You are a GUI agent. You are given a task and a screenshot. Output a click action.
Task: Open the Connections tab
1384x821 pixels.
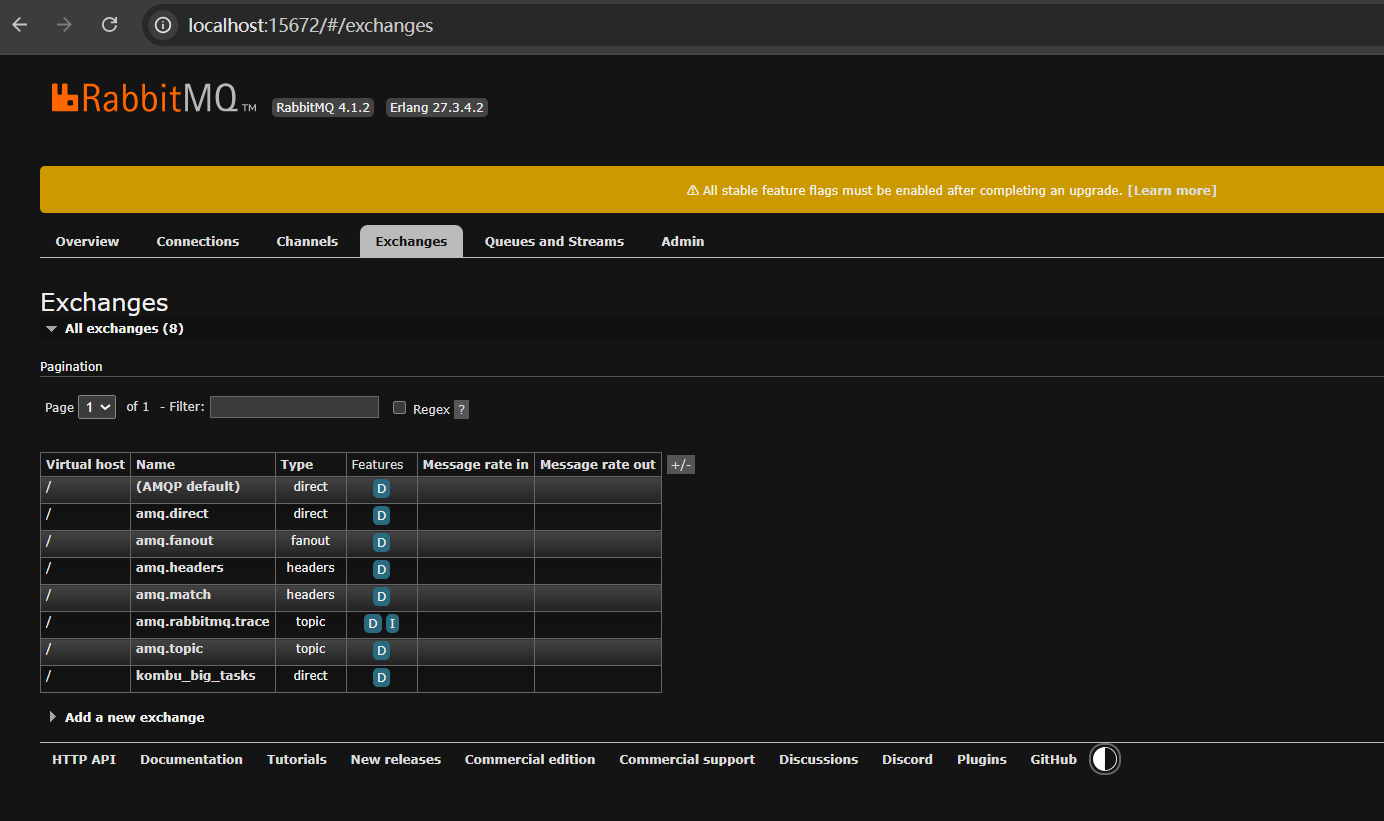point(198,241)
